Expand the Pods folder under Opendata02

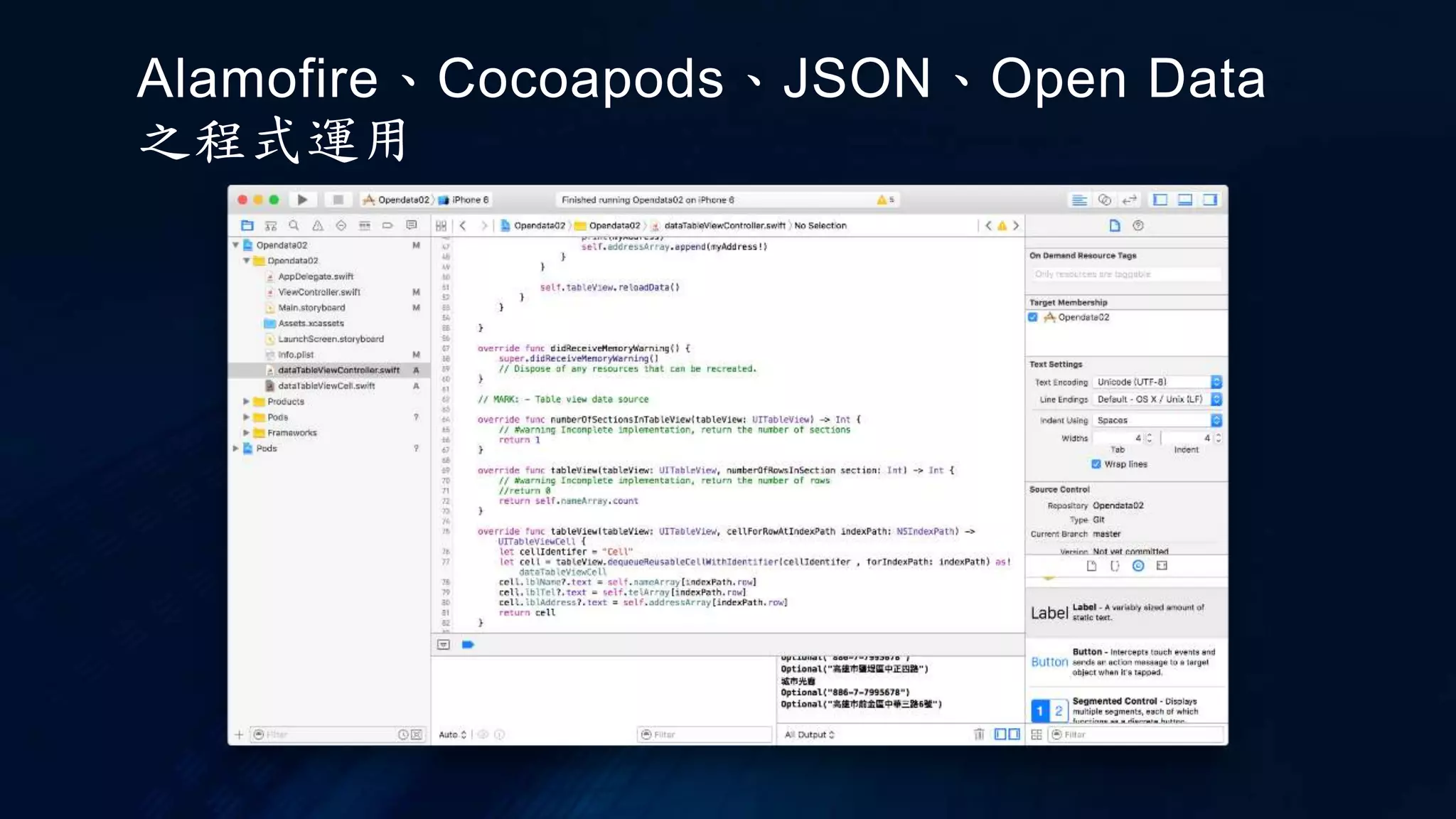tap(247, 417)
